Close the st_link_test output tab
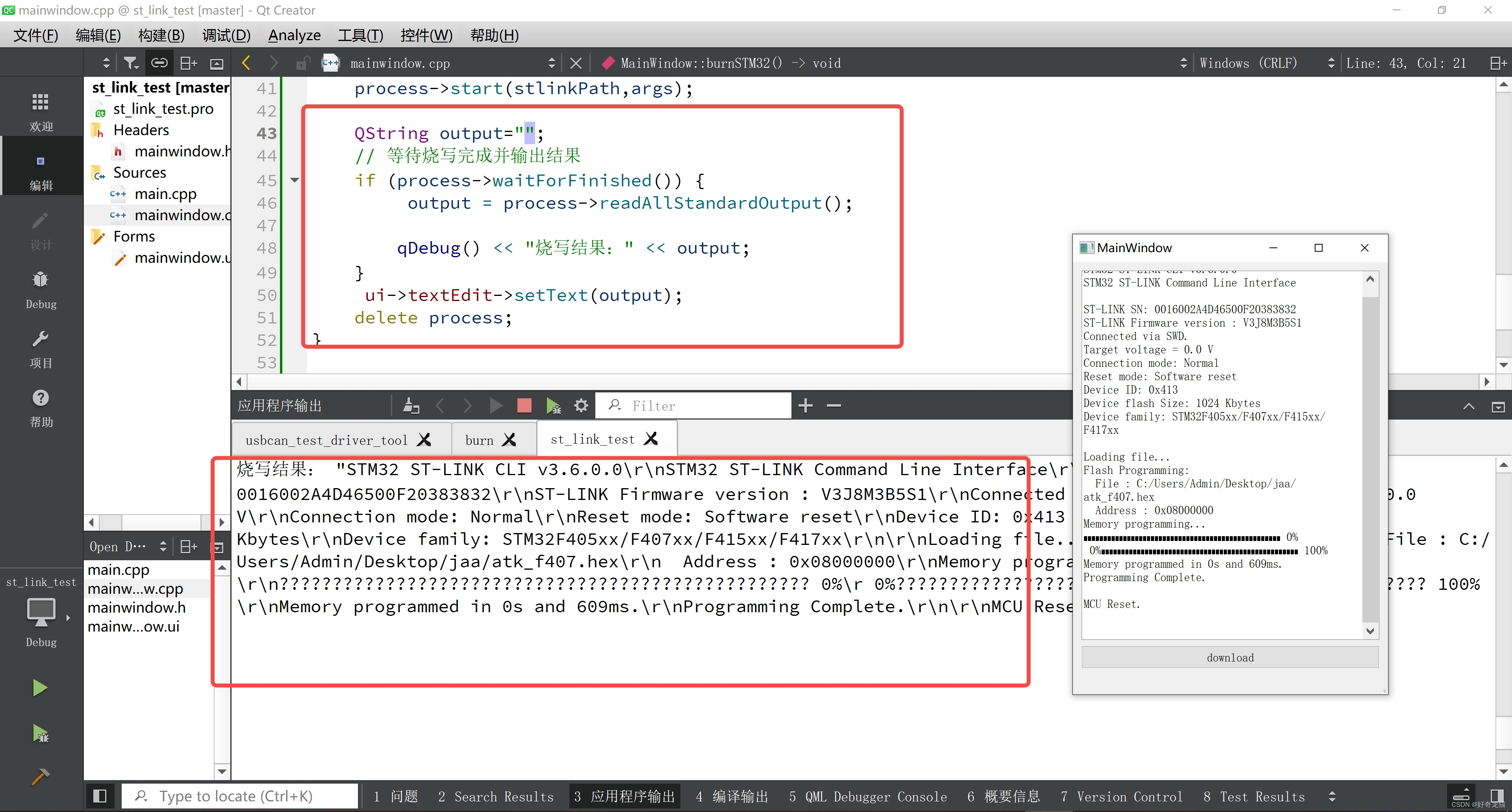This screenshot has width=1512, height=812. click(x=651, y=439)
